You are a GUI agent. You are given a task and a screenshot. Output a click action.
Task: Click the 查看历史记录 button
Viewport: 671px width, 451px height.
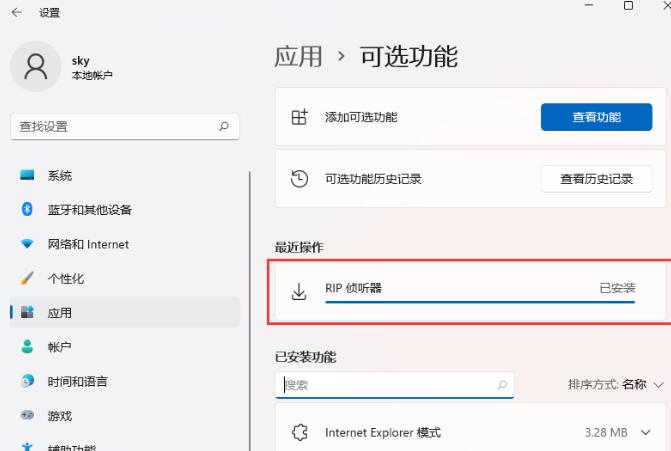point(596,179)
